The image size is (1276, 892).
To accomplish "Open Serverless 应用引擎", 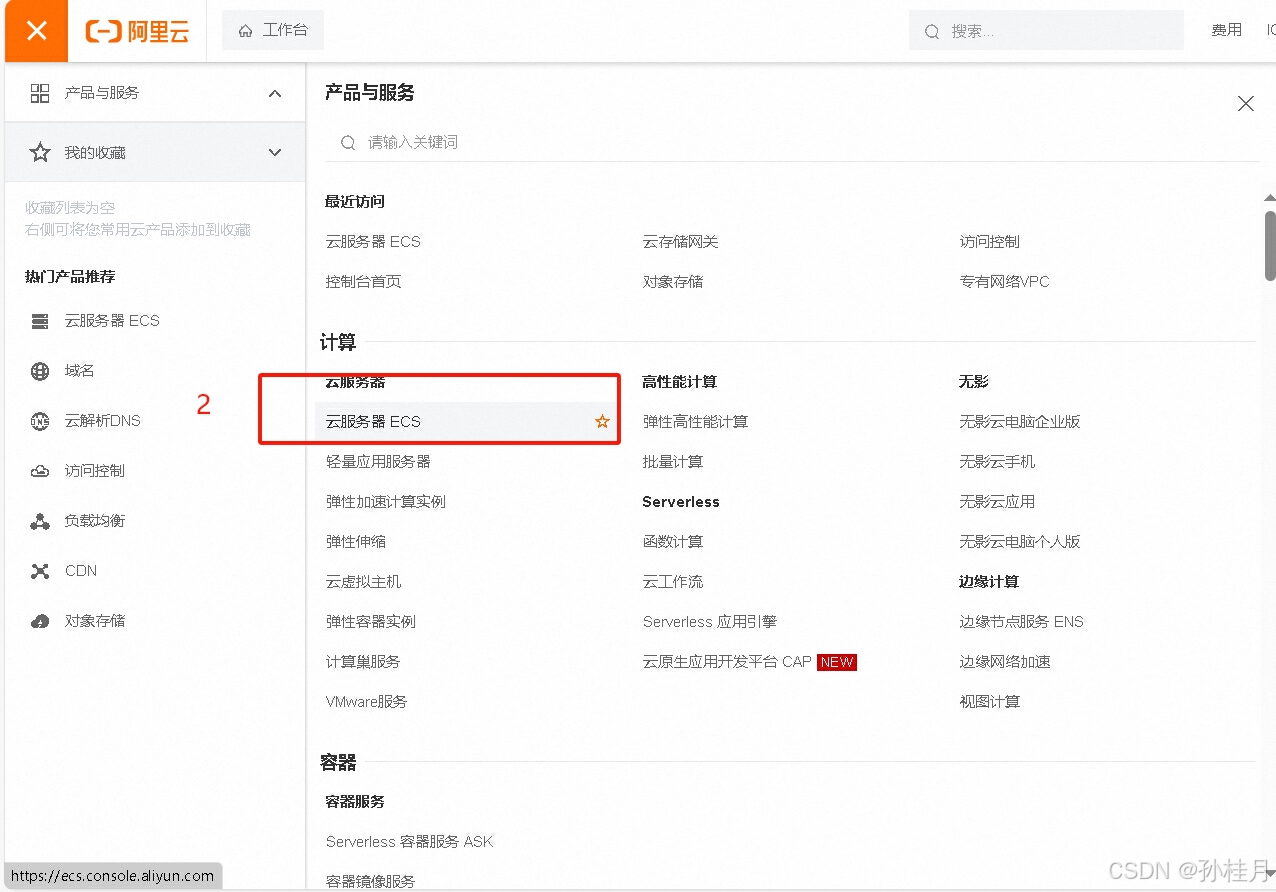I will (709, 622).
